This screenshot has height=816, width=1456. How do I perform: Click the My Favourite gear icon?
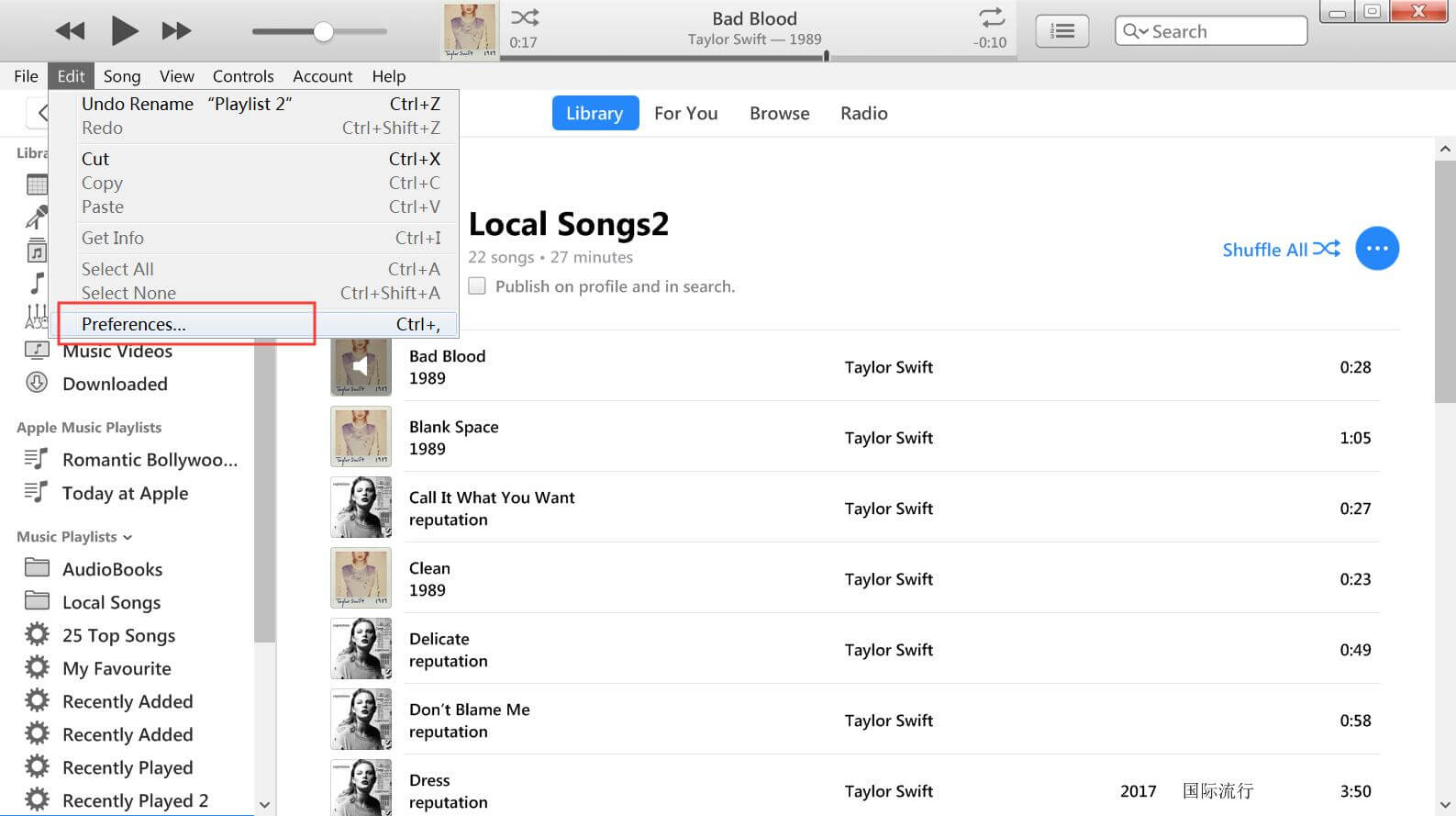pyautogui.click(x=37, y=667)
